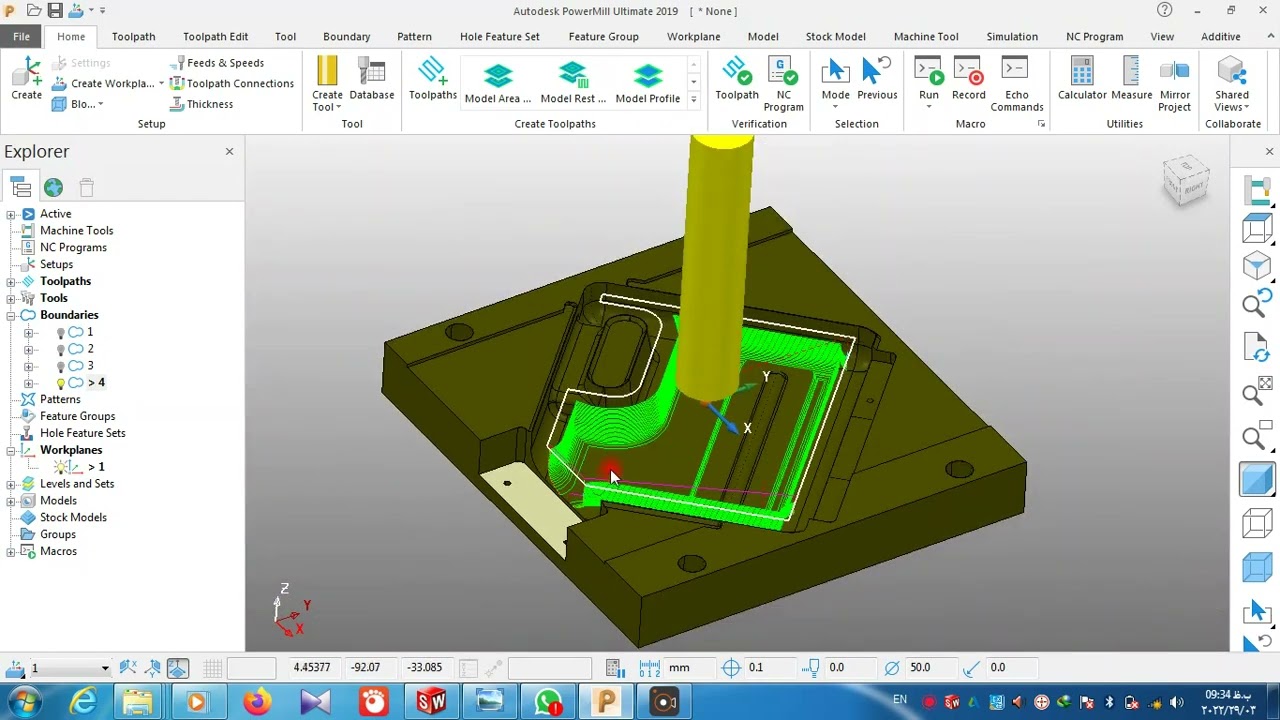
Task: Switch to the Simulation tab
Action: 1012,37
